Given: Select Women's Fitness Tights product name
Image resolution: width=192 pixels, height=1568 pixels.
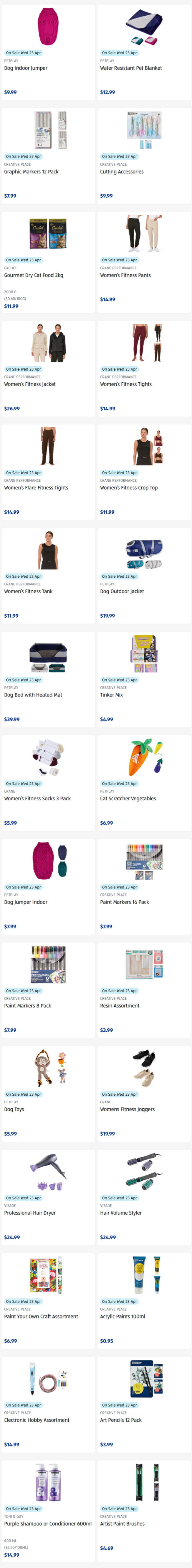Looking at the screenshot, I should [126, 384].
